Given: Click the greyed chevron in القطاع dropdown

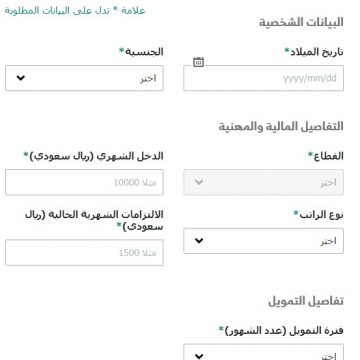Looking at the screenshot, I should [199, 182].
